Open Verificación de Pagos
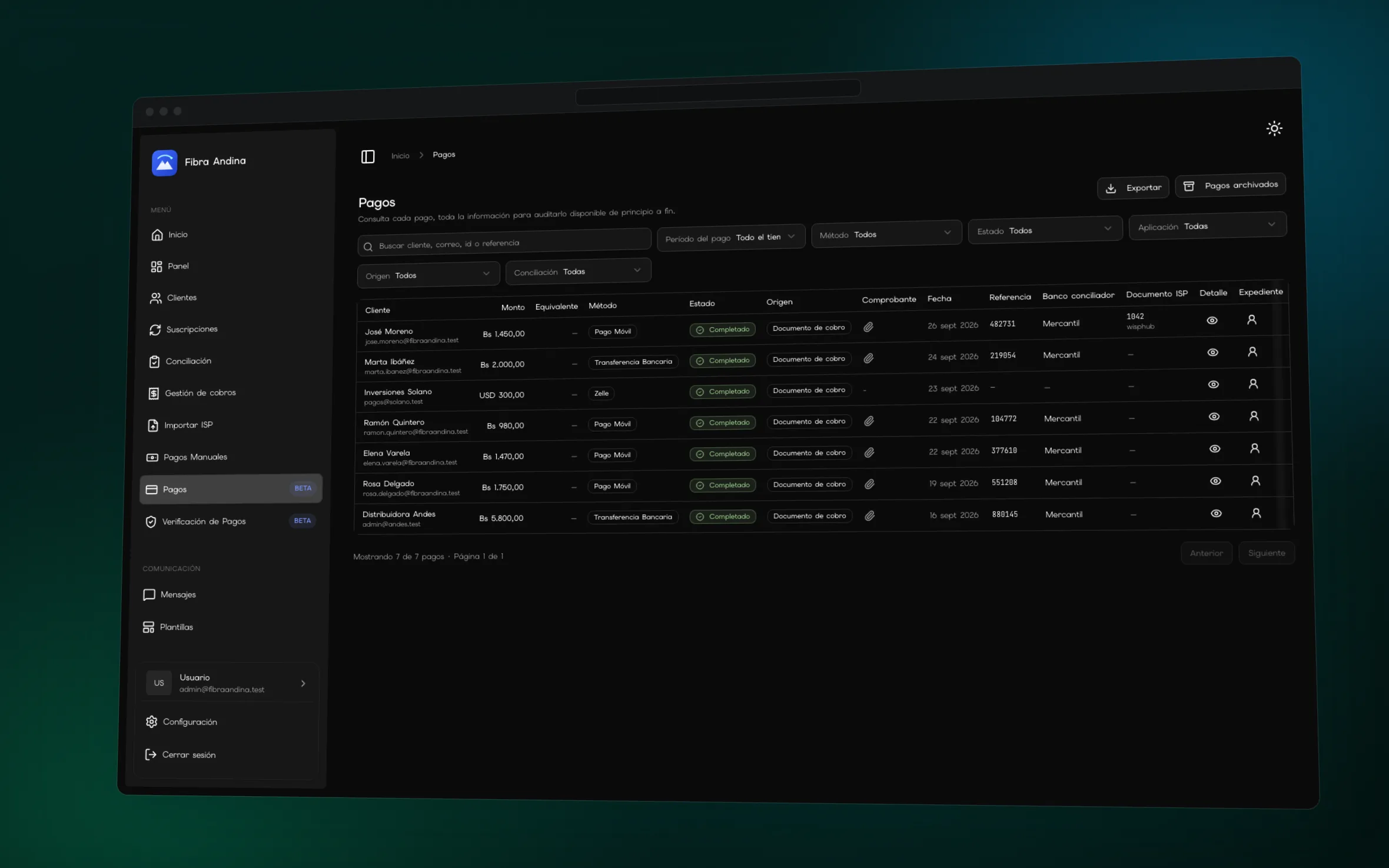This screenshot has width=1389, height=868. (230, 521)
